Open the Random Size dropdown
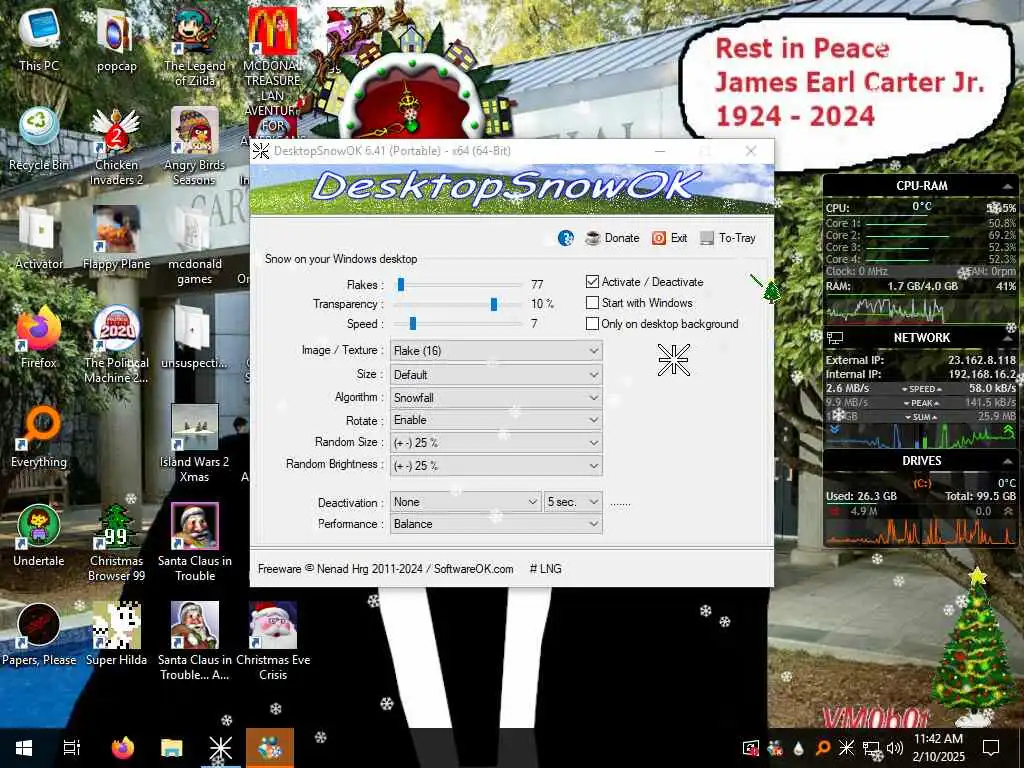Screen dimensions: 1024x768 click(x=496, y=443)
